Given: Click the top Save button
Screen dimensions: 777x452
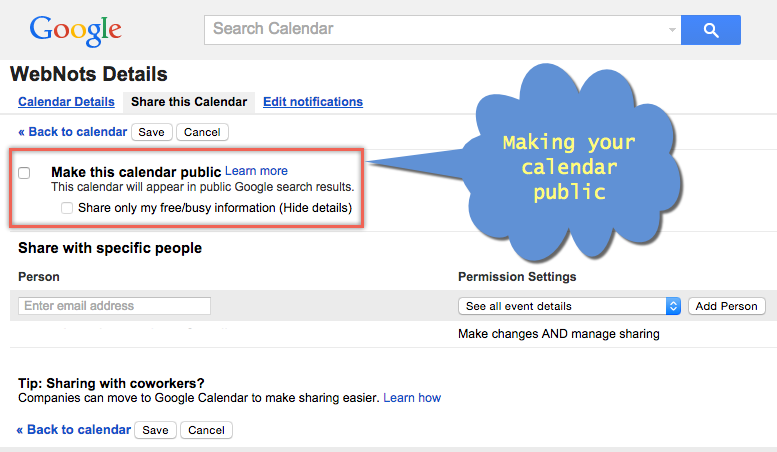Looking at the screenshot, I should (151, 132).
